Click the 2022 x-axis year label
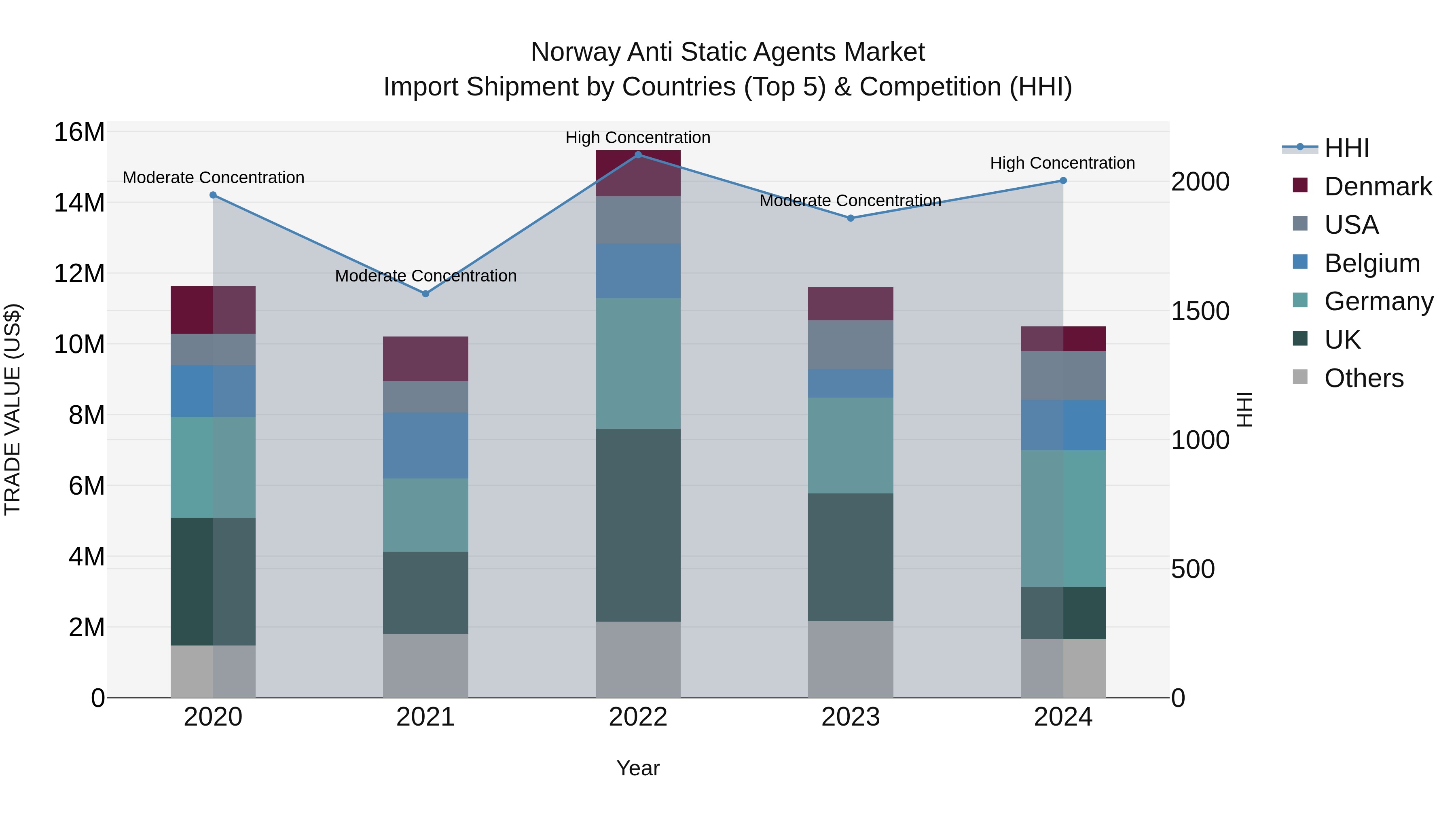 pyautogui.click(x=638, y=717)
